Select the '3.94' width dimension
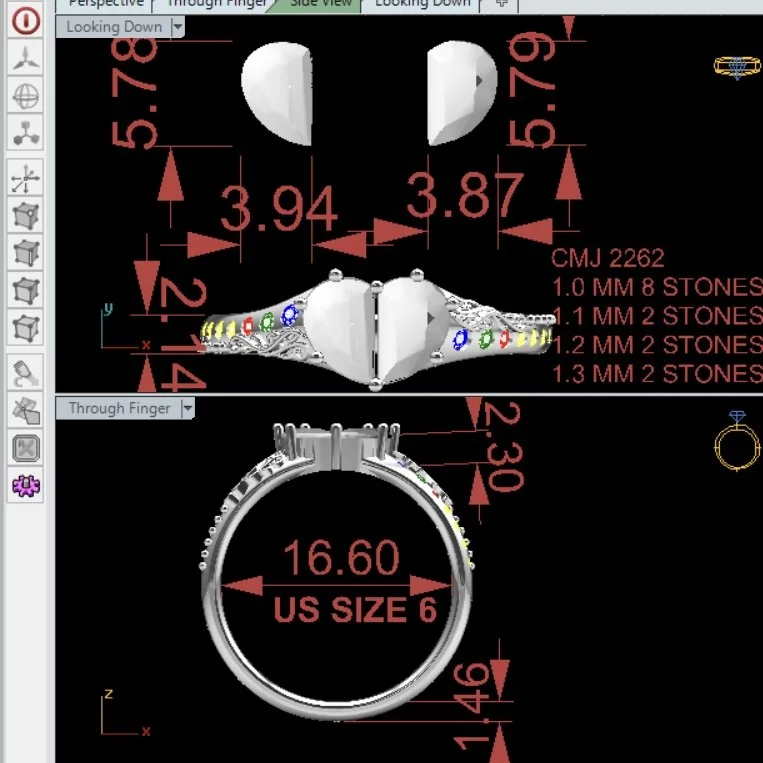Image resolution: width=763 pixels, height=763 pixels. click(279, 209)
